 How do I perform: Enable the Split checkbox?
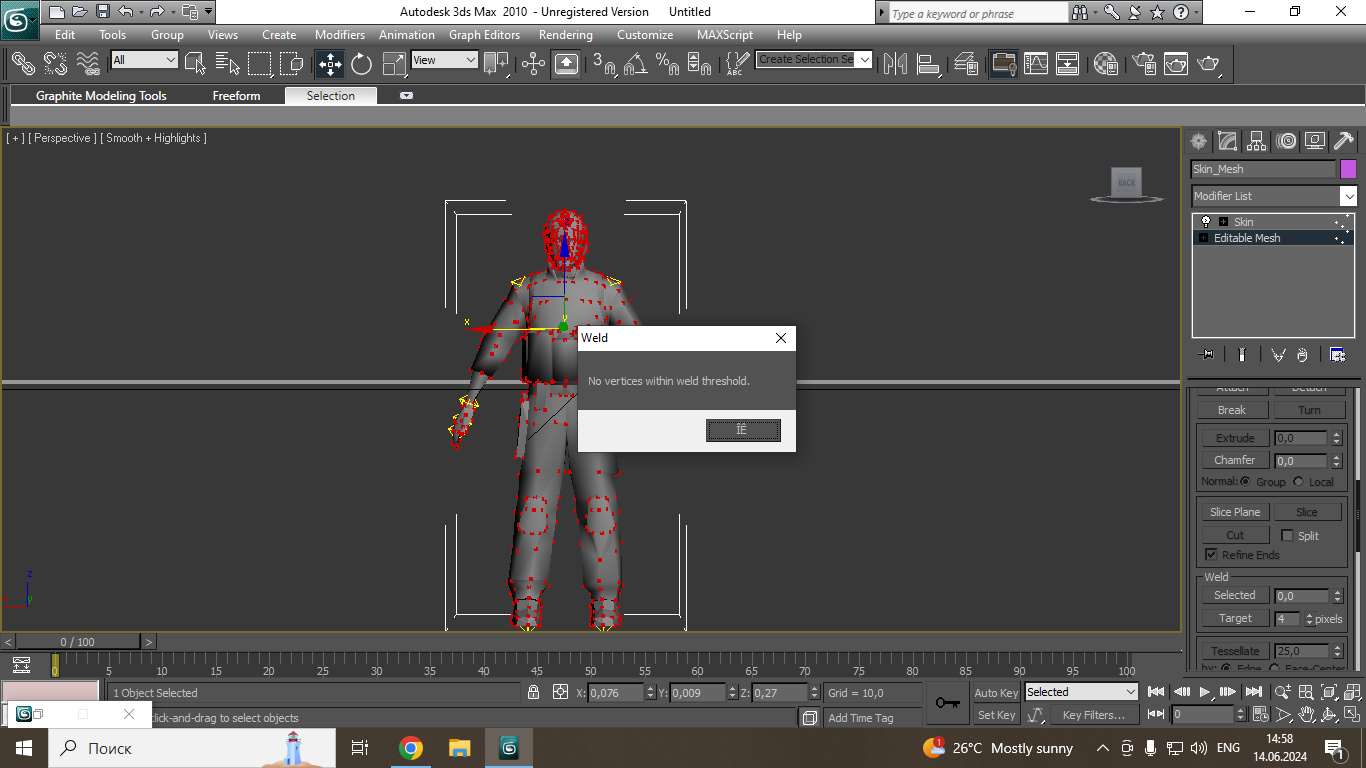tap(1287, 535)
